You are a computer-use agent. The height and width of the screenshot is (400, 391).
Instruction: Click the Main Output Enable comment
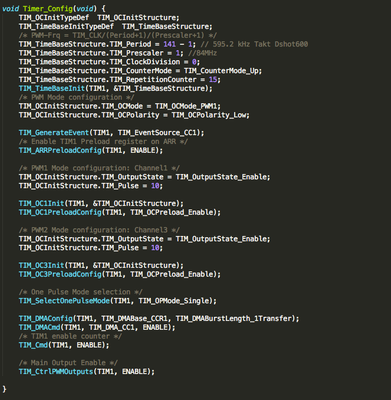68,363
